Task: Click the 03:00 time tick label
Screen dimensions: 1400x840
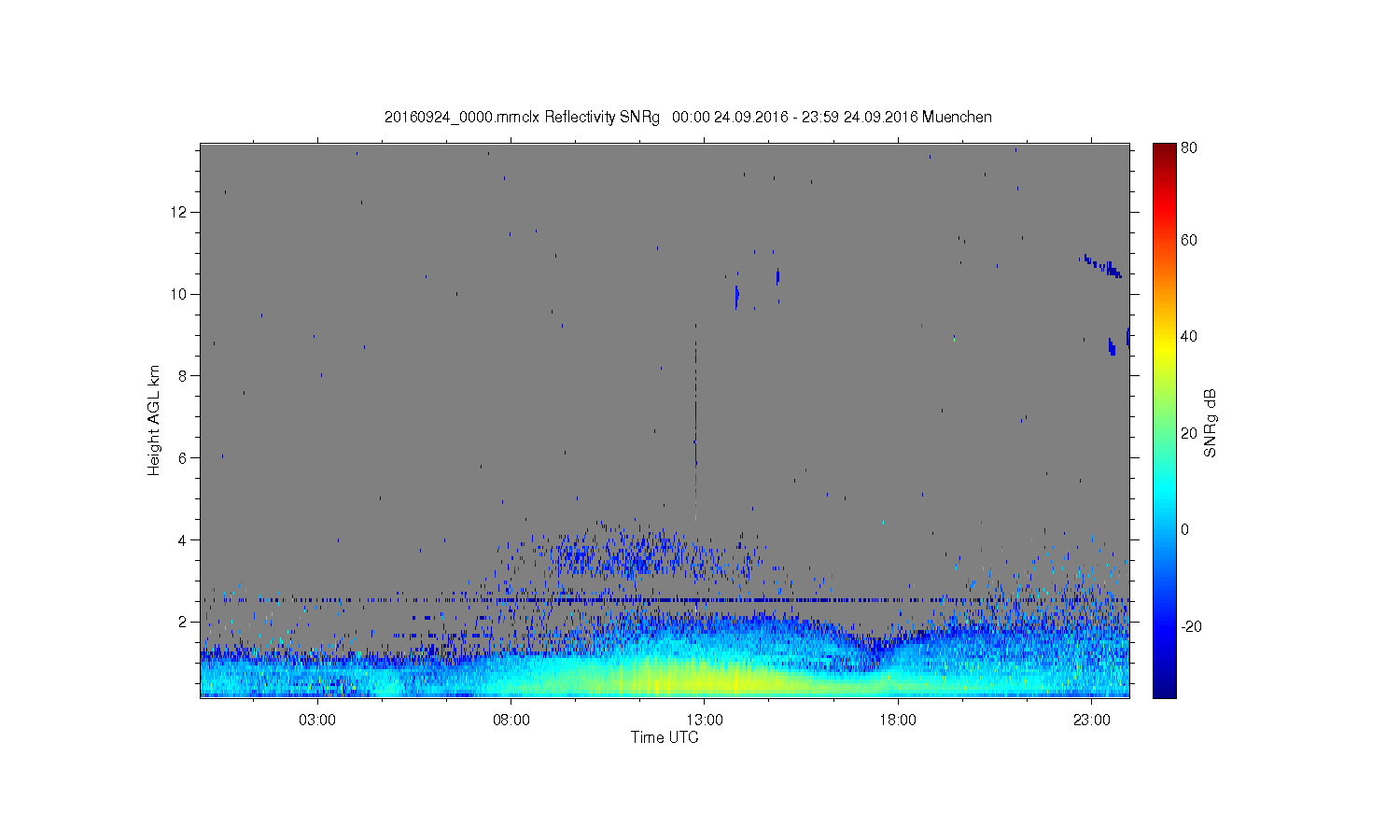Action: 317,721
